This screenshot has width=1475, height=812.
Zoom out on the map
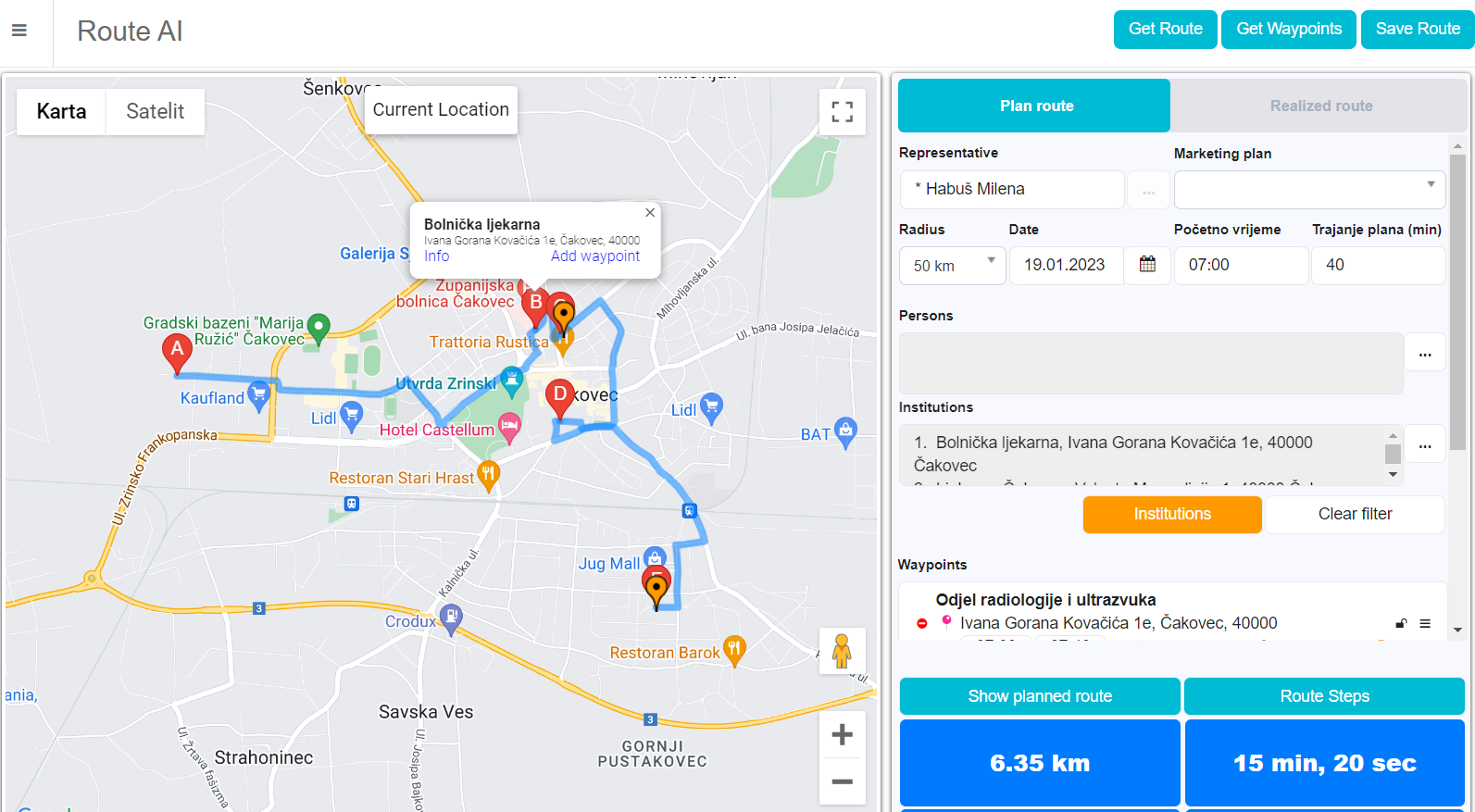842,781
